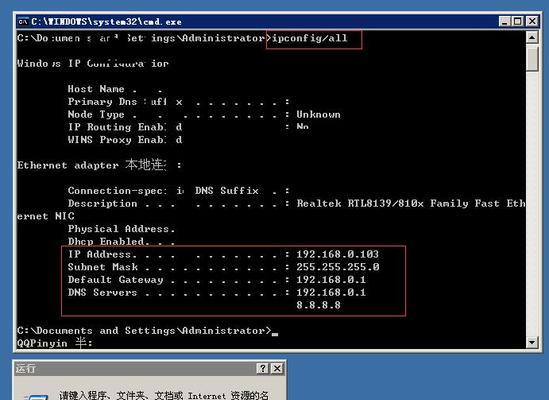Open the cmd.exe system menu icon
Image resolution: width=549 pixels, height=400 pixels.
point(23,22)
